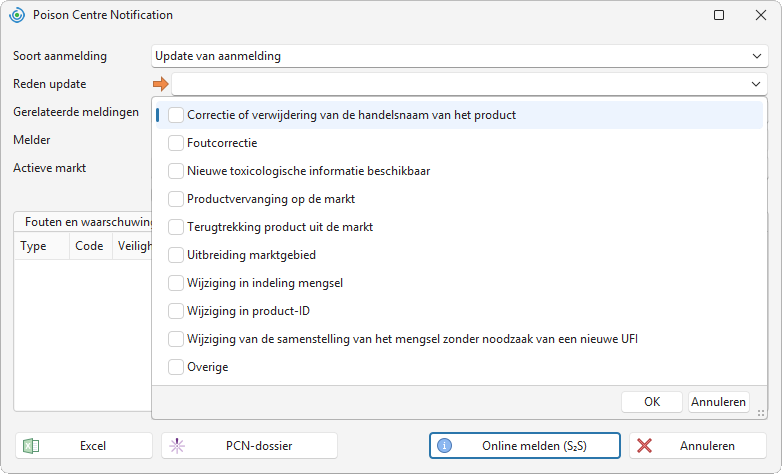Select the Overige checkbox

coord(176,367)
